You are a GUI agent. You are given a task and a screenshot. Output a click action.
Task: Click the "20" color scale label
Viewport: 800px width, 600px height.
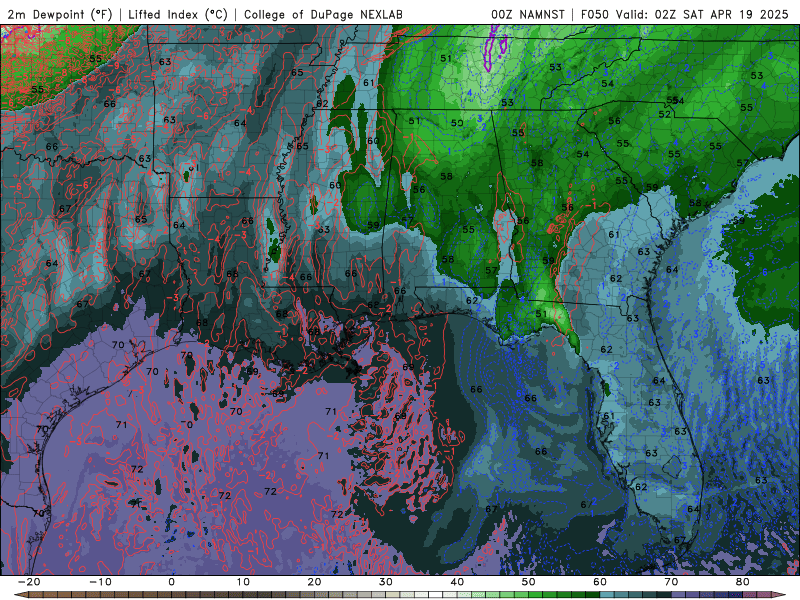[x=314, y=582]
